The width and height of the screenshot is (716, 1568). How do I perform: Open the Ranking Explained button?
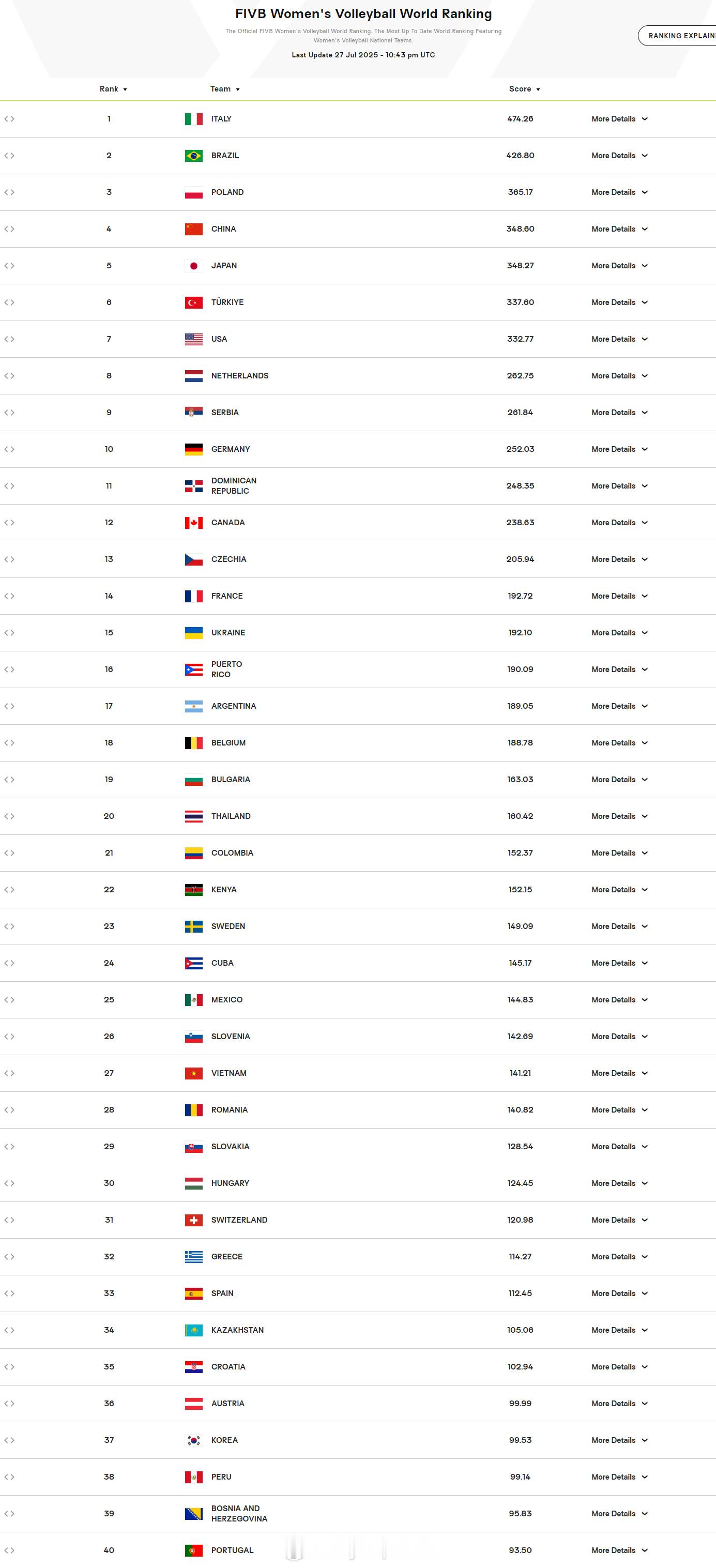[x=677, y=36]
